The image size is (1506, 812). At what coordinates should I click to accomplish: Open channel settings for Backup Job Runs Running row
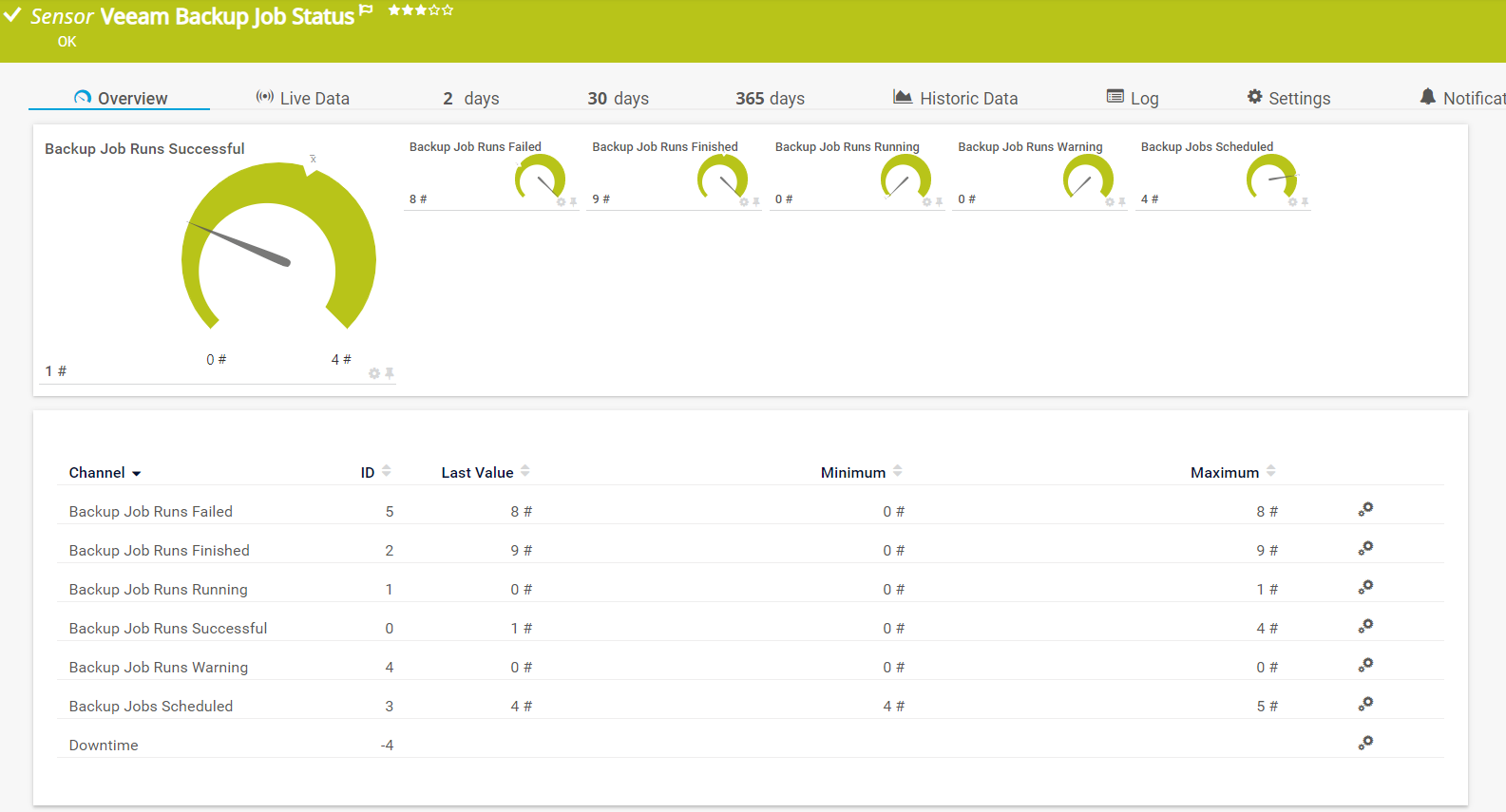point(1365,588)
